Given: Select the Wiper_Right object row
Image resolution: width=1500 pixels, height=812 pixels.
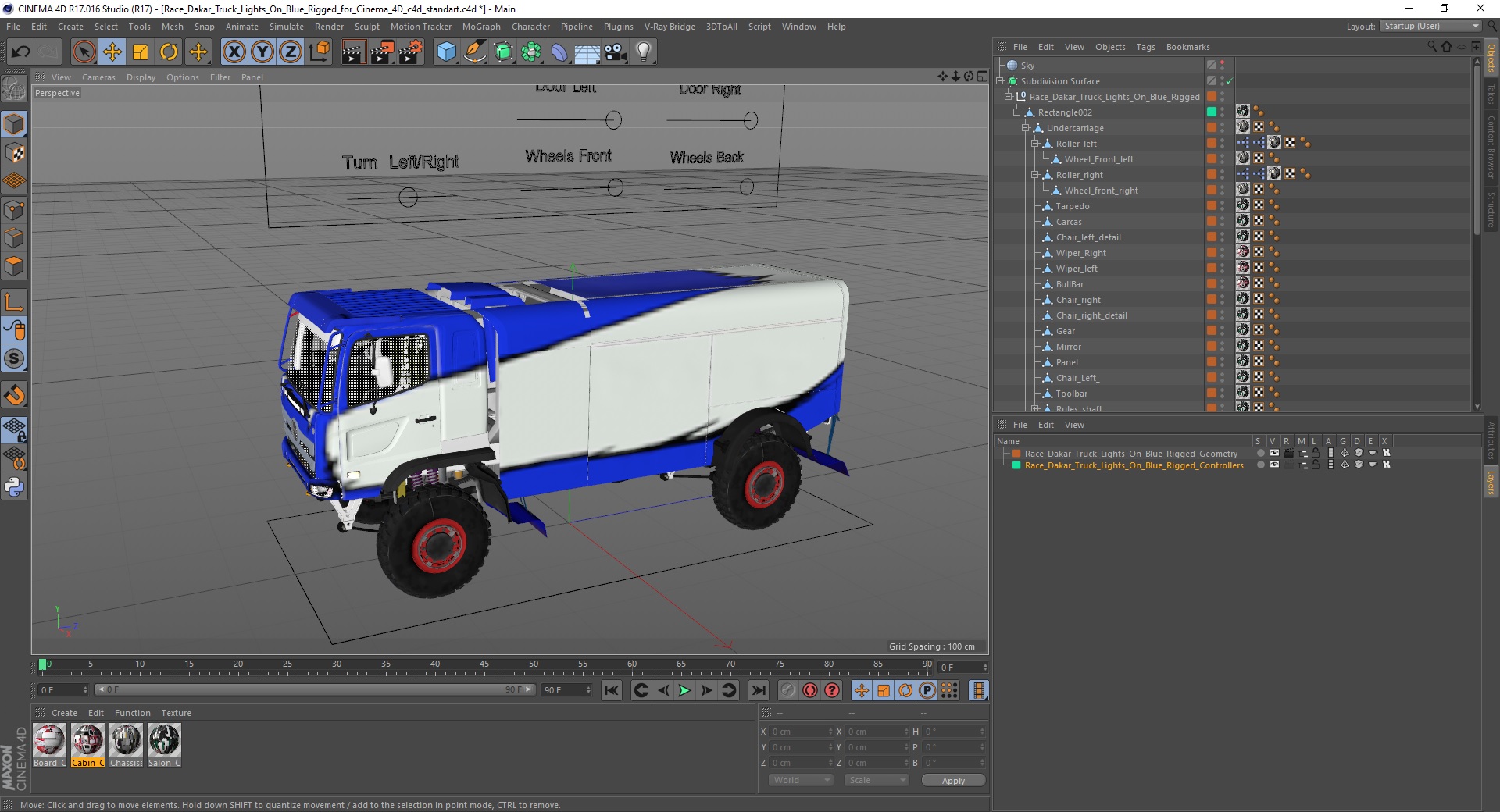Looking at the screenshot, I should point(1080,253).
